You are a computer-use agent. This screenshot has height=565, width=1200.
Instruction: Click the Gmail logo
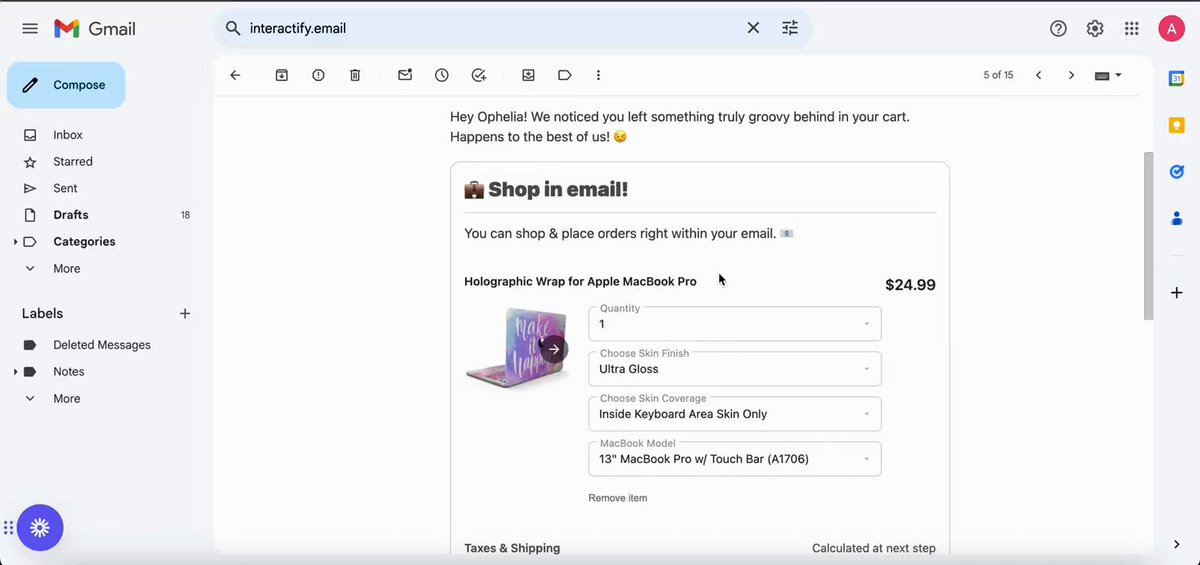pyautogui.click(x=94, y=28)
